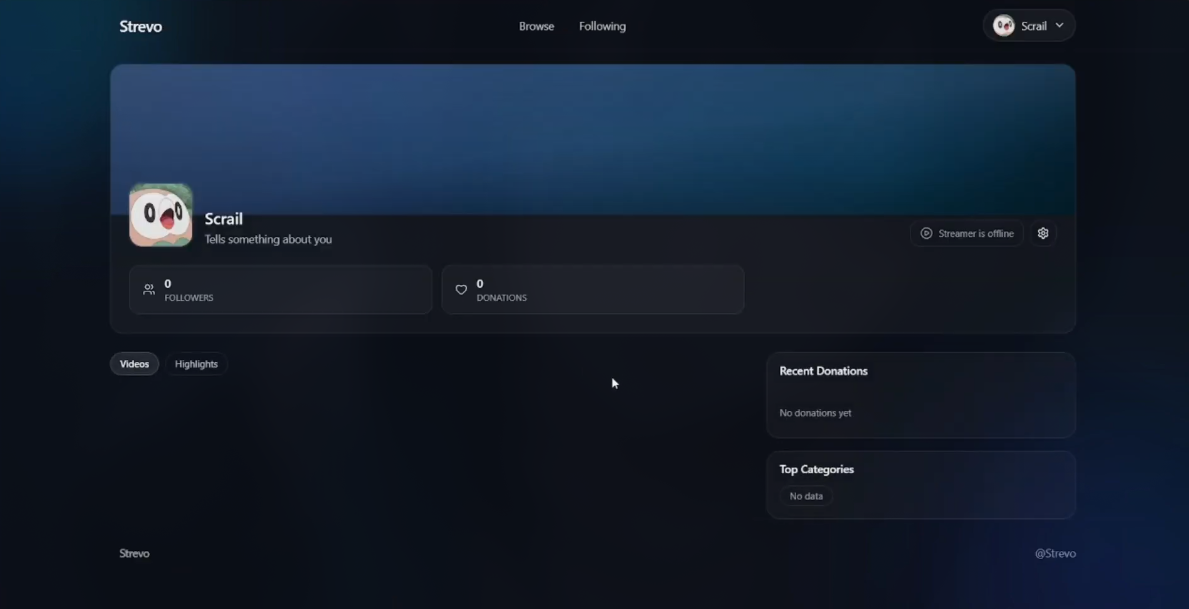The image size is (1189, 609).
Task: Select the Followers stat card
Action: [280, 290]
